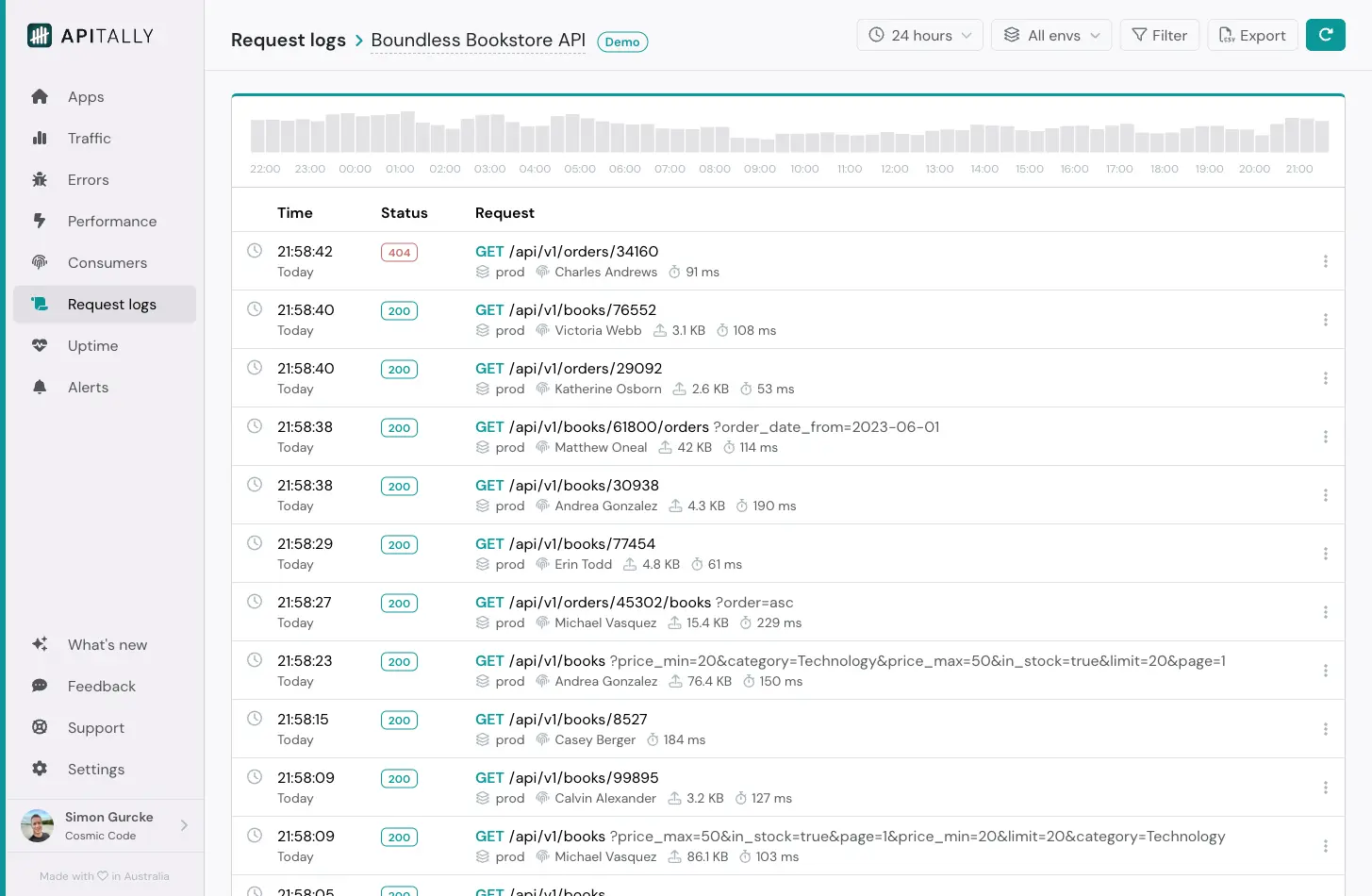Open the Traffic section
This screenshot has width=1372, height=896.
[x=104, y=139]
